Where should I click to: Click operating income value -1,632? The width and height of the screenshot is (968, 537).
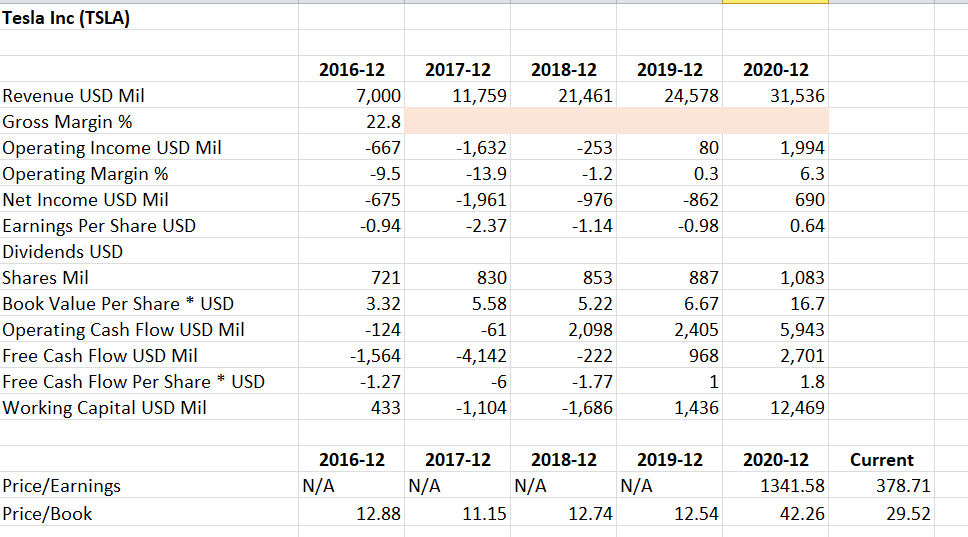click(482, 148)
